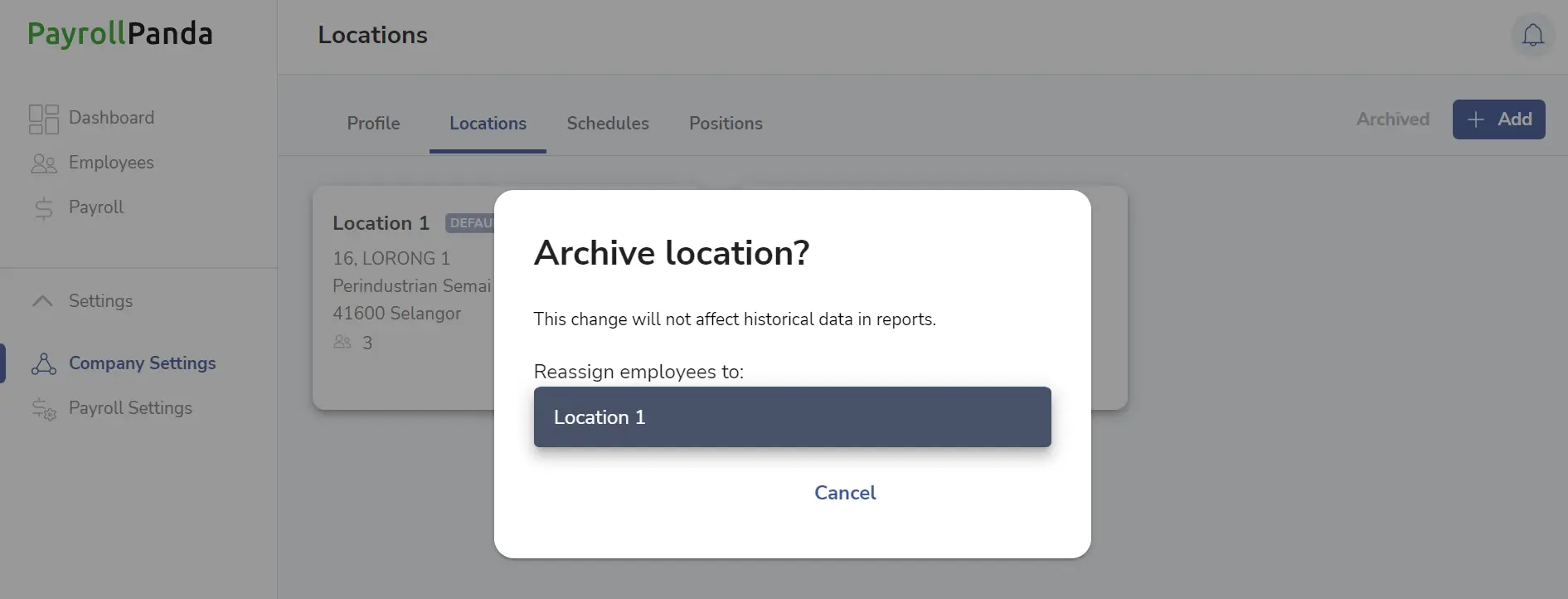Show Archived locations
The image size is (1568, 599).
[1392, 119]
